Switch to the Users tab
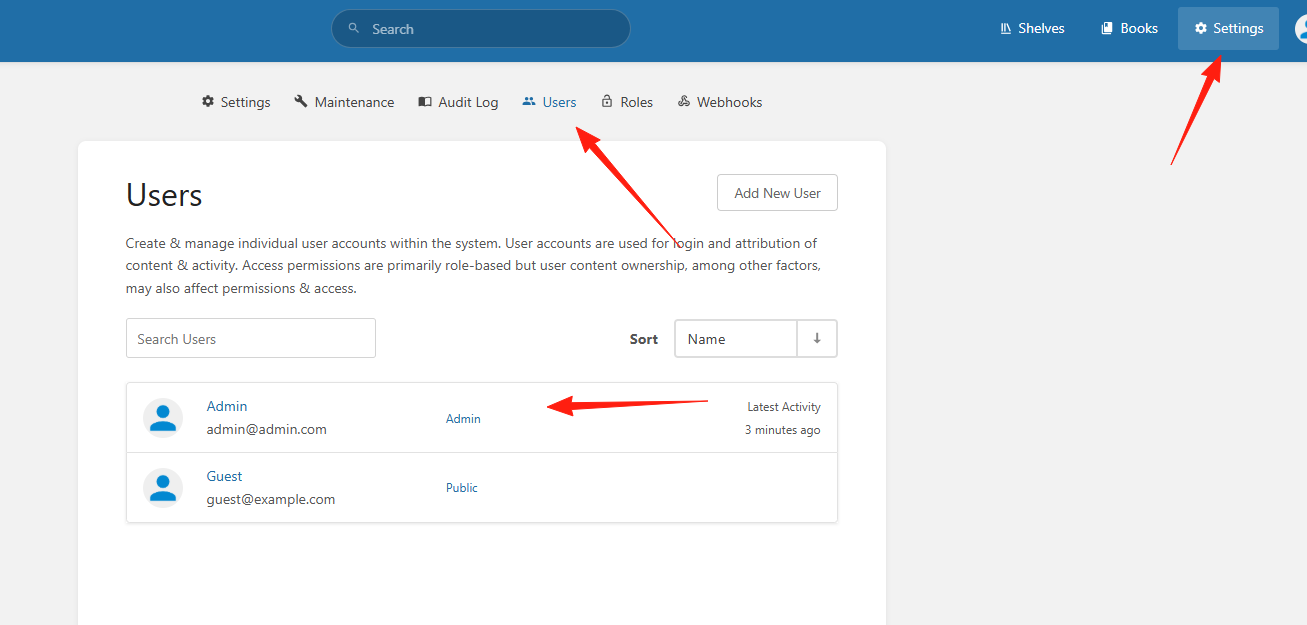 coord(549,102)
